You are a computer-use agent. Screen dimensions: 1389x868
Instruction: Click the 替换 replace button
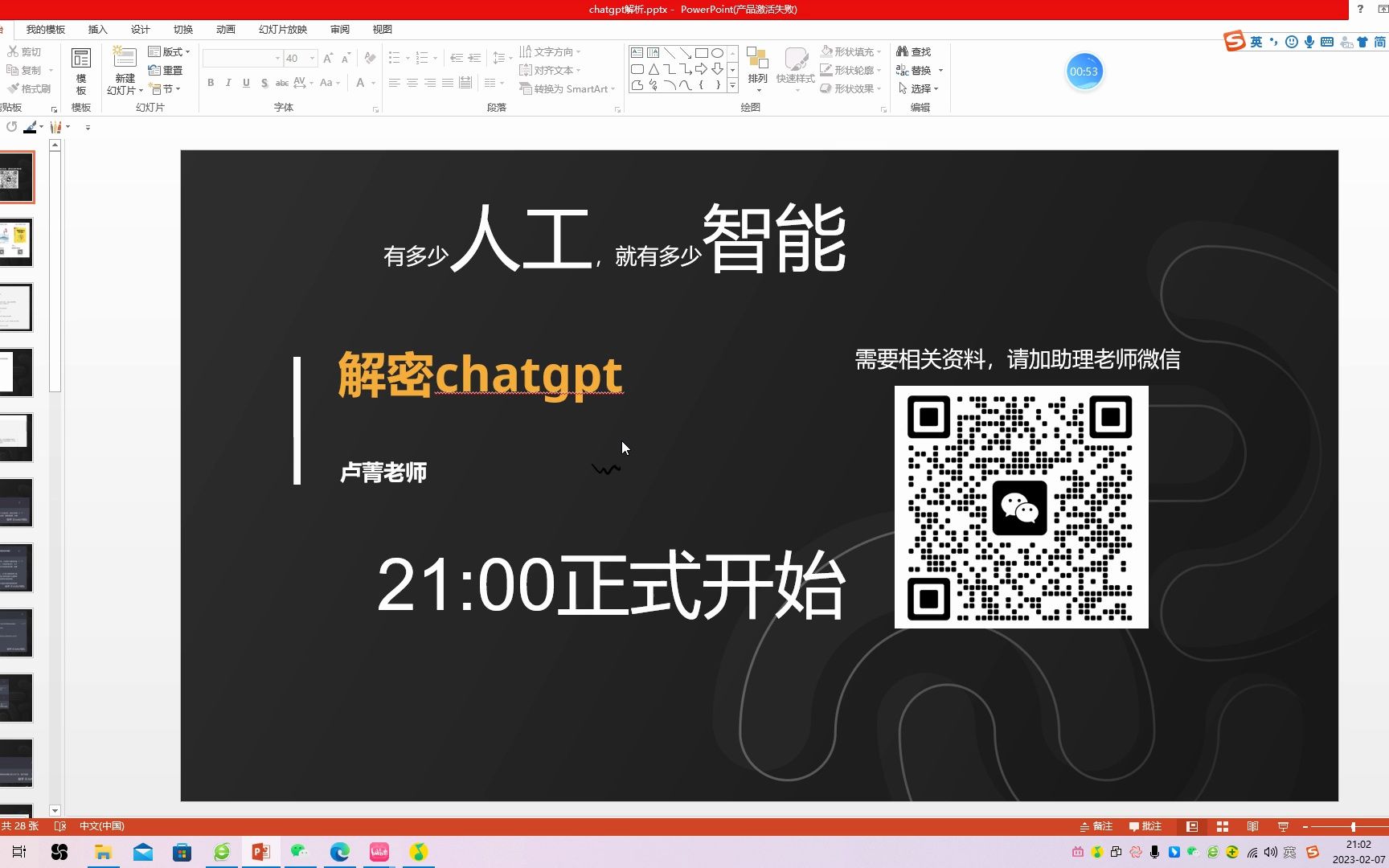click(x=920, y=71)
